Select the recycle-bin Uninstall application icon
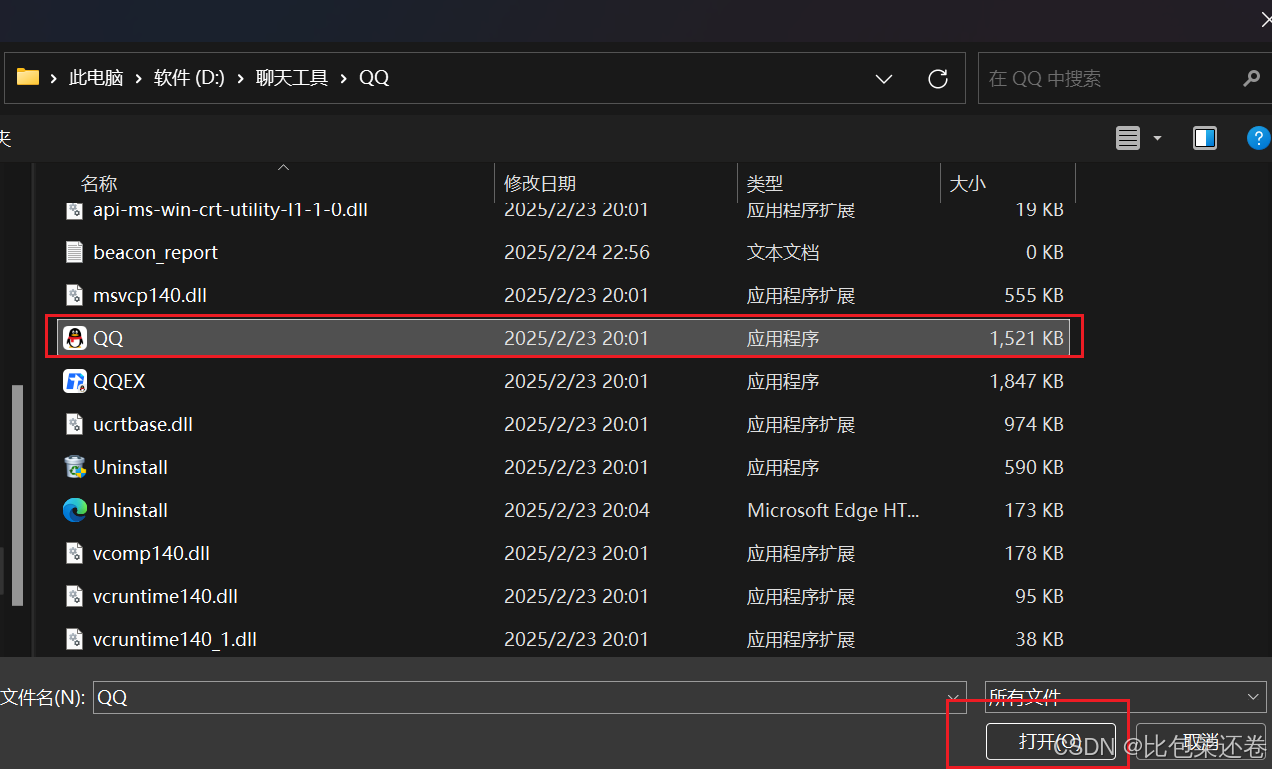 point(75,467)
